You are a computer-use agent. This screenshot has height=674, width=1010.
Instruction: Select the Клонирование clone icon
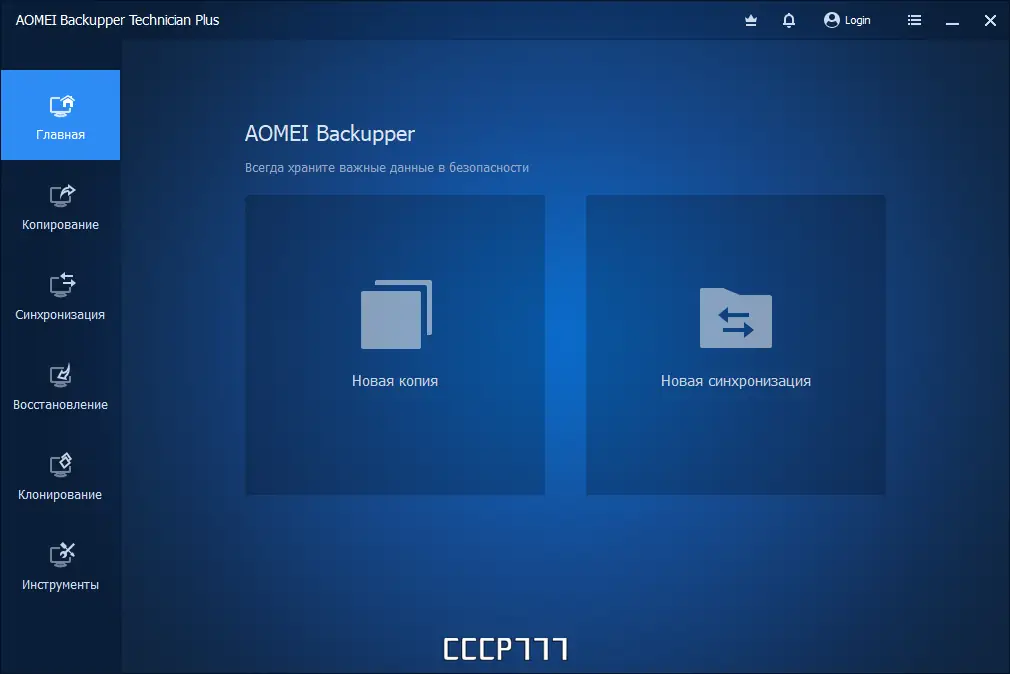[60, 464]
